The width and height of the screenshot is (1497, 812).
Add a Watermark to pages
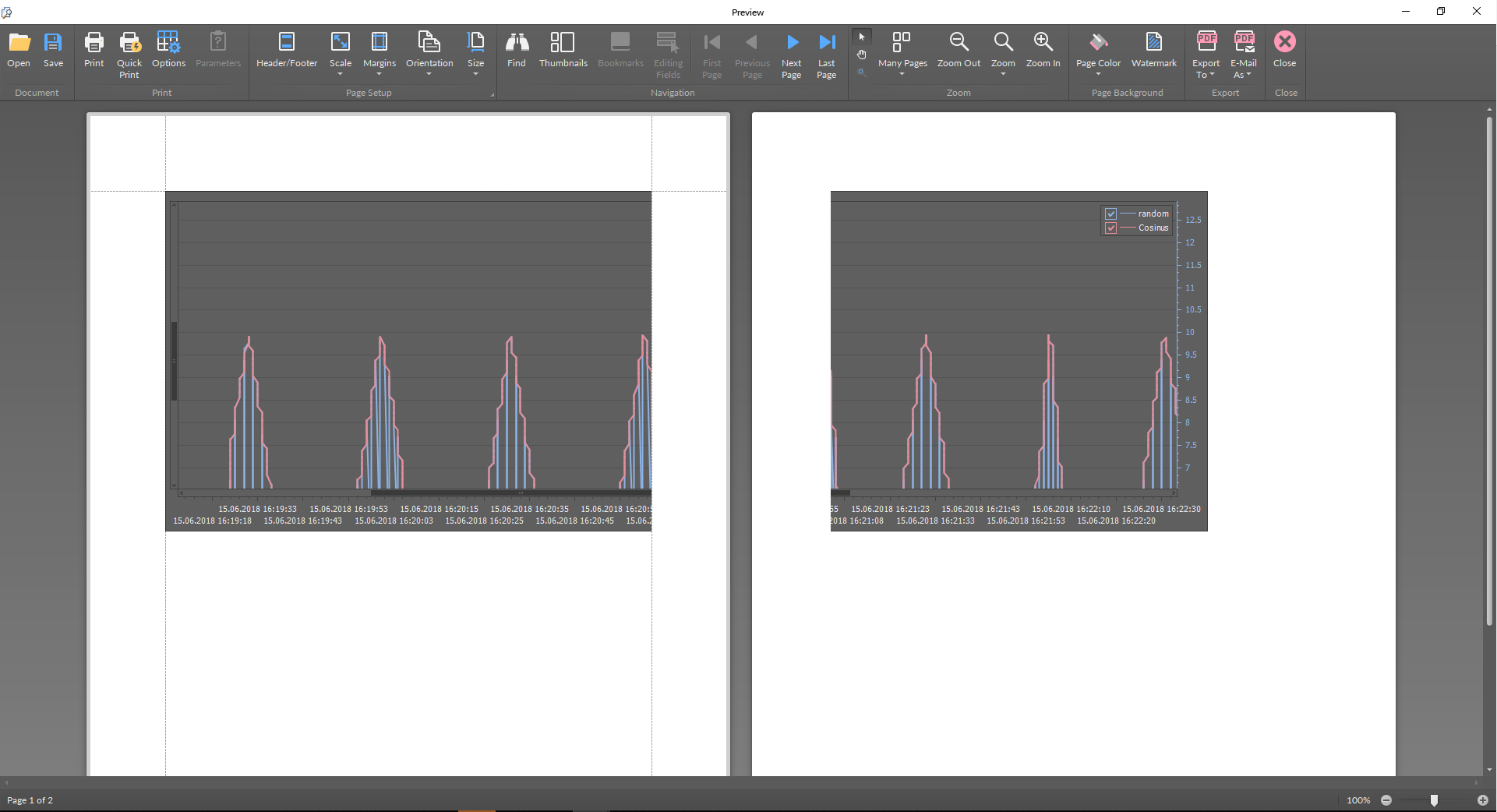tap(1153, 50)
